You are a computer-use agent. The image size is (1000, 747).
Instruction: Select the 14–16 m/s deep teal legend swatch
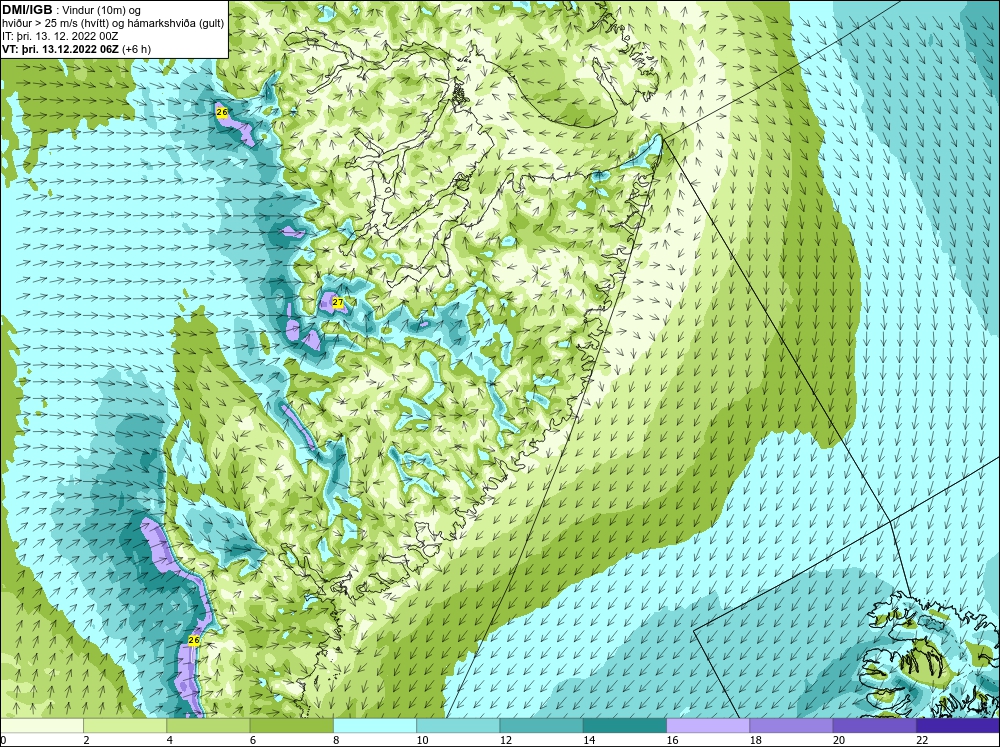click(624, 725)
